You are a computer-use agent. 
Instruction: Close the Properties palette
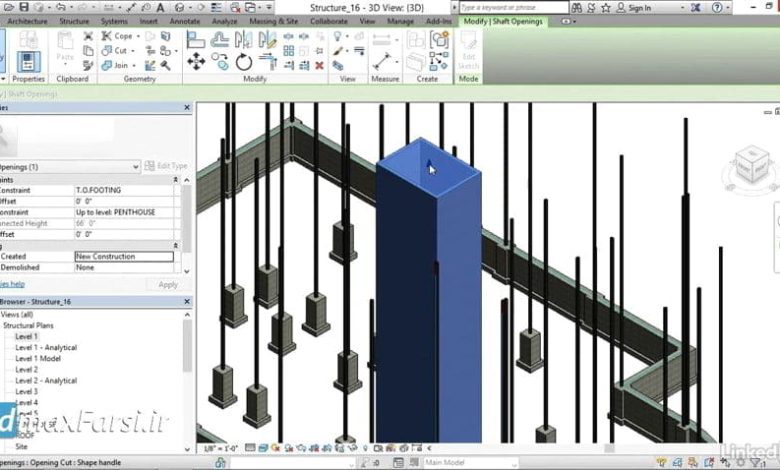point(187,107)
